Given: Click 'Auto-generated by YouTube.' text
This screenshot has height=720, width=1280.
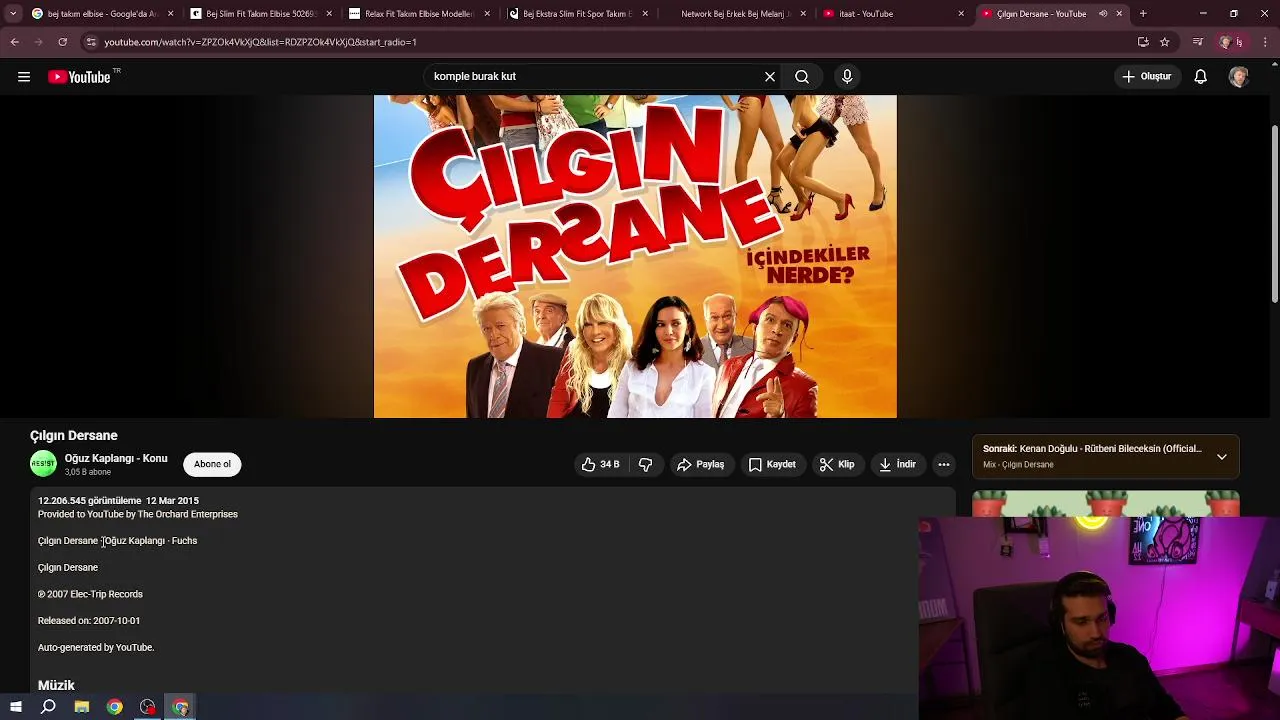Looking at the screenshot, I should [x=96, y=648].
